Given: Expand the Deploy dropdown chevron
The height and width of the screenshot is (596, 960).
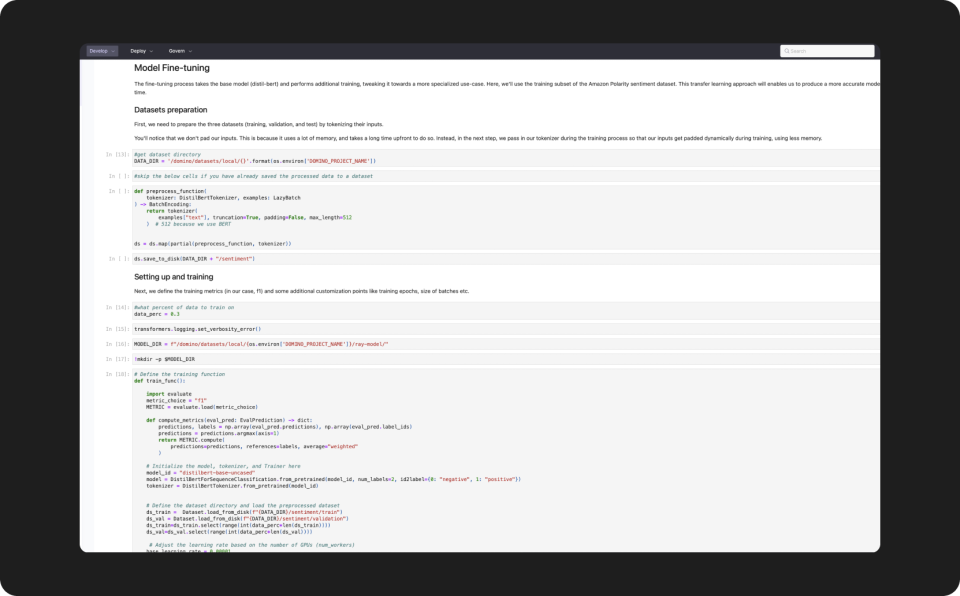Looking at the screenshot, I should tap(150, 50).
